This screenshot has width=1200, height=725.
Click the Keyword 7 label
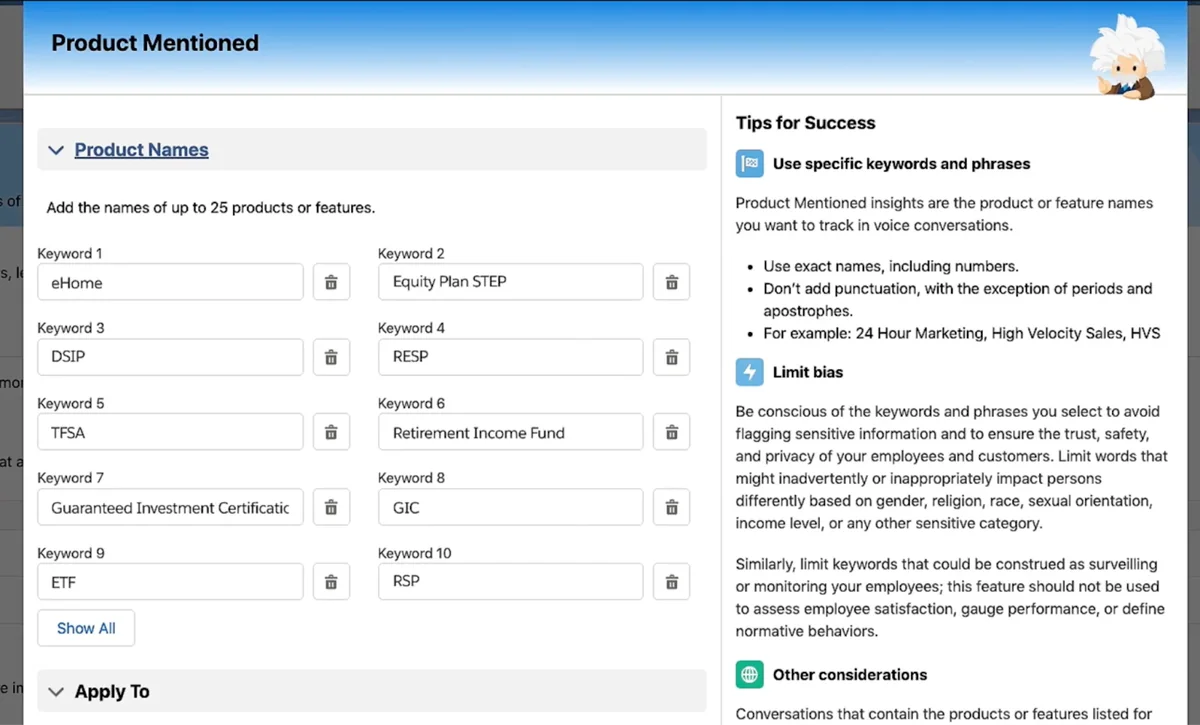point(71,478)
